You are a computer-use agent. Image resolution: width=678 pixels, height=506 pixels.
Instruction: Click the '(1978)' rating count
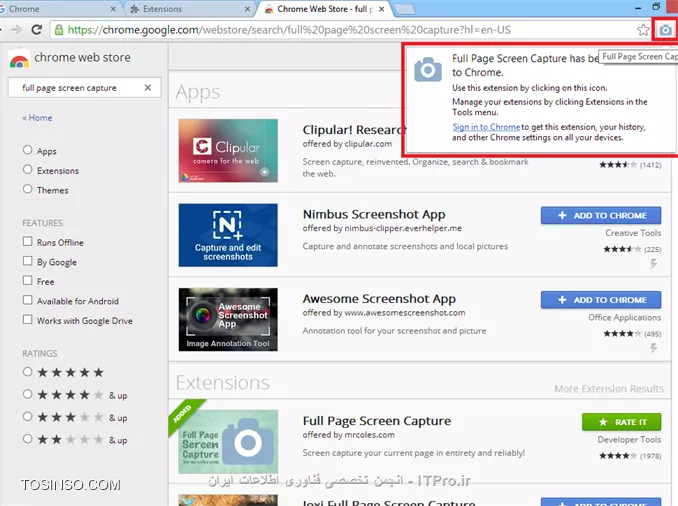click(x=651, y=456)
